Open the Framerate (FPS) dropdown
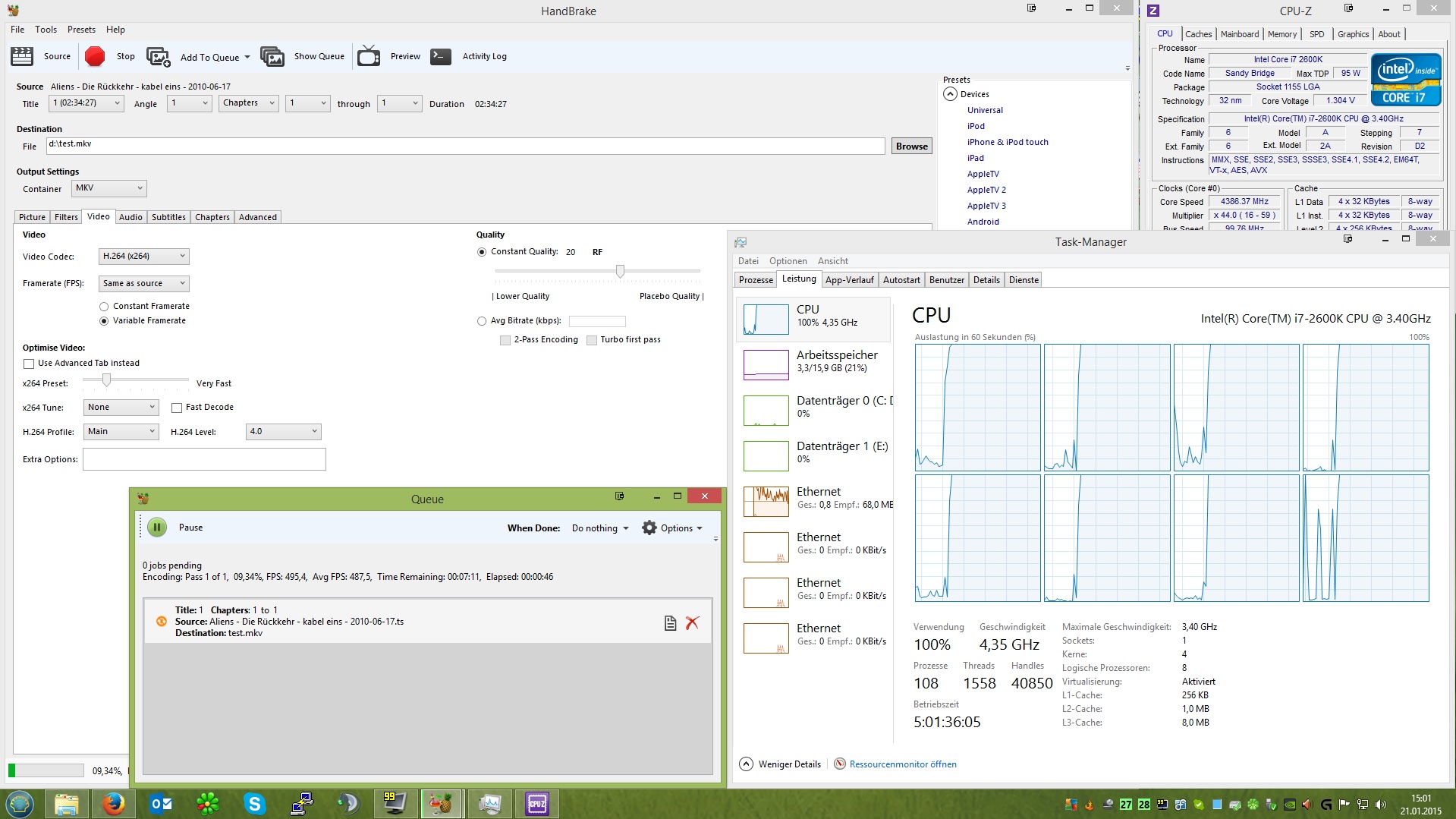 [144, 284]
